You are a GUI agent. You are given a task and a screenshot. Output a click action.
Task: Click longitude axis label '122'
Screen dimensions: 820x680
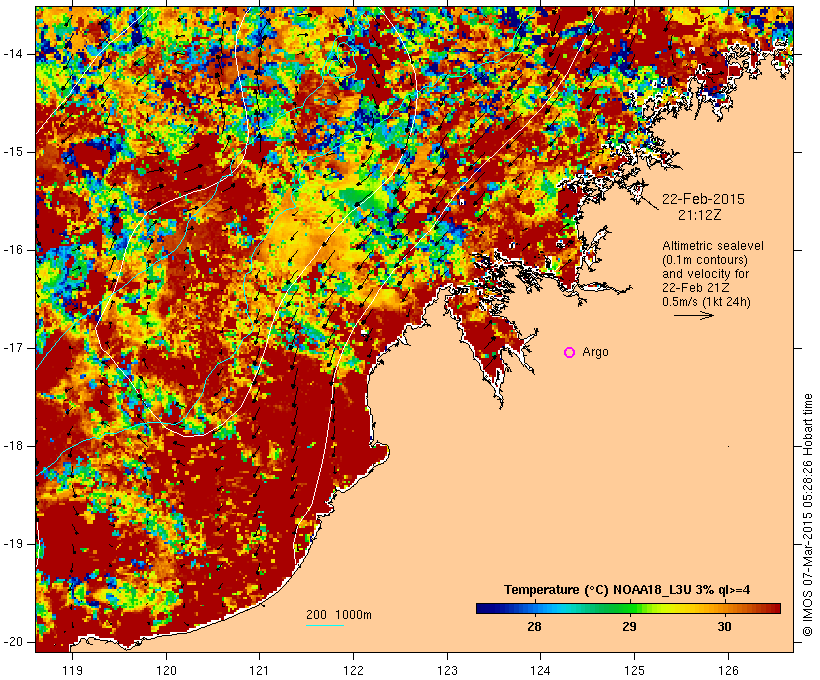coord(354,670)
